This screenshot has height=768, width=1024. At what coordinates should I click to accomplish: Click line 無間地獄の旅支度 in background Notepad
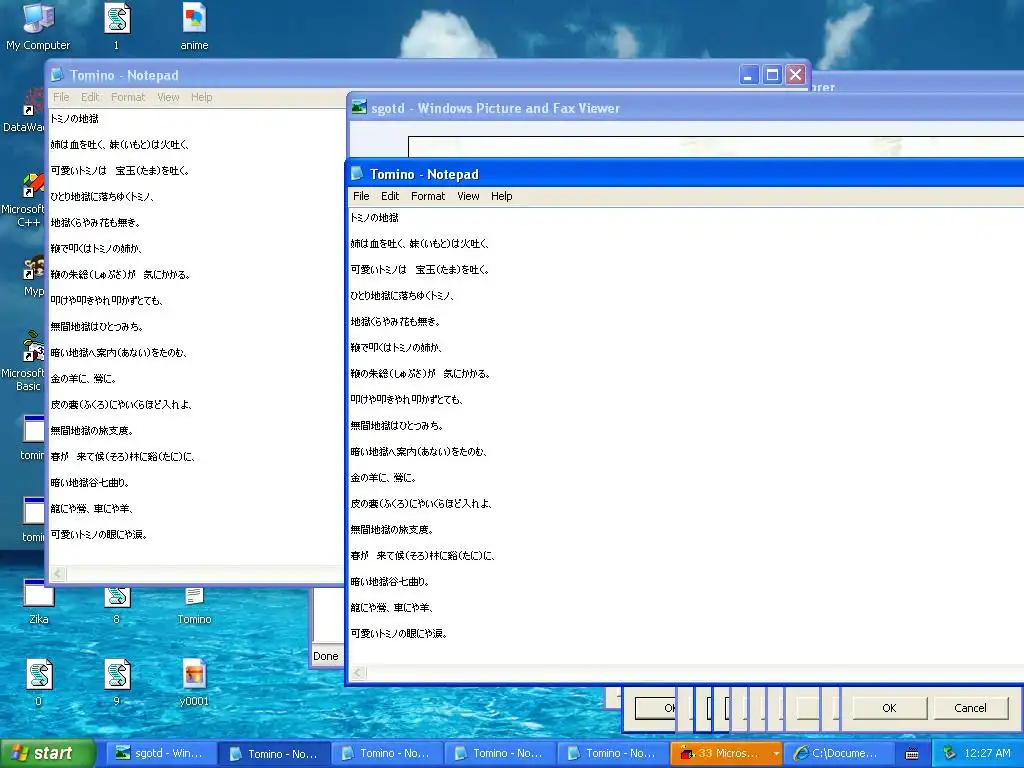click(92, 430)
